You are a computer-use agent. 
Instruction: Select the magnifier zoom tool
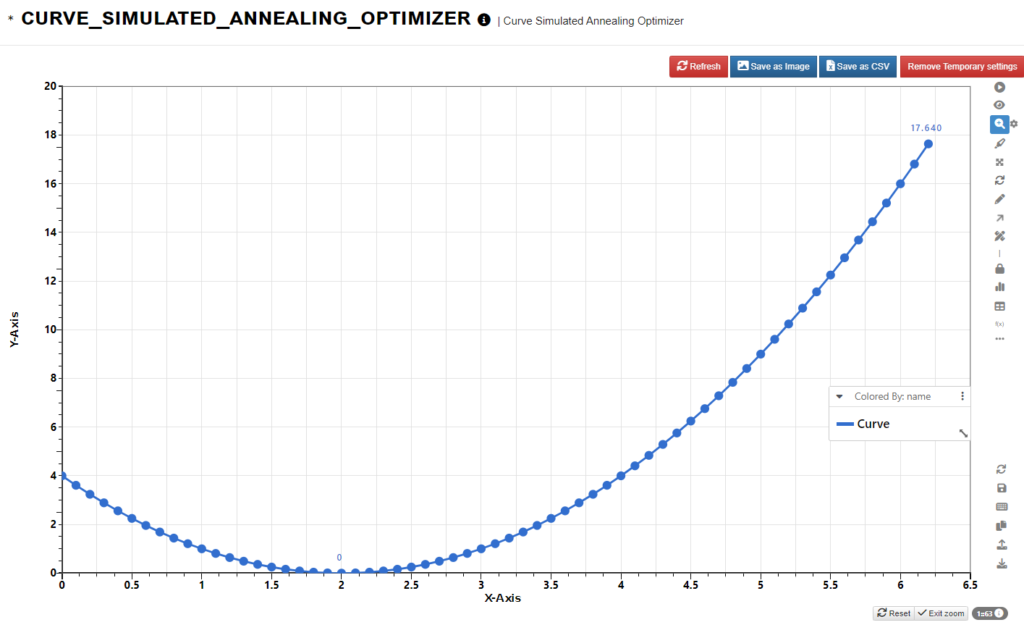click(x=999, y=123)
